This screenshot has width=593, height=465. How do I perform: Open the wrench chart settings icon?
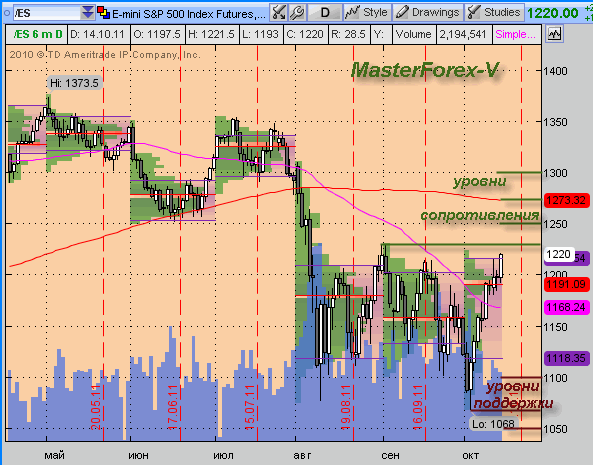pyautogui.click(x=297, y=13)
